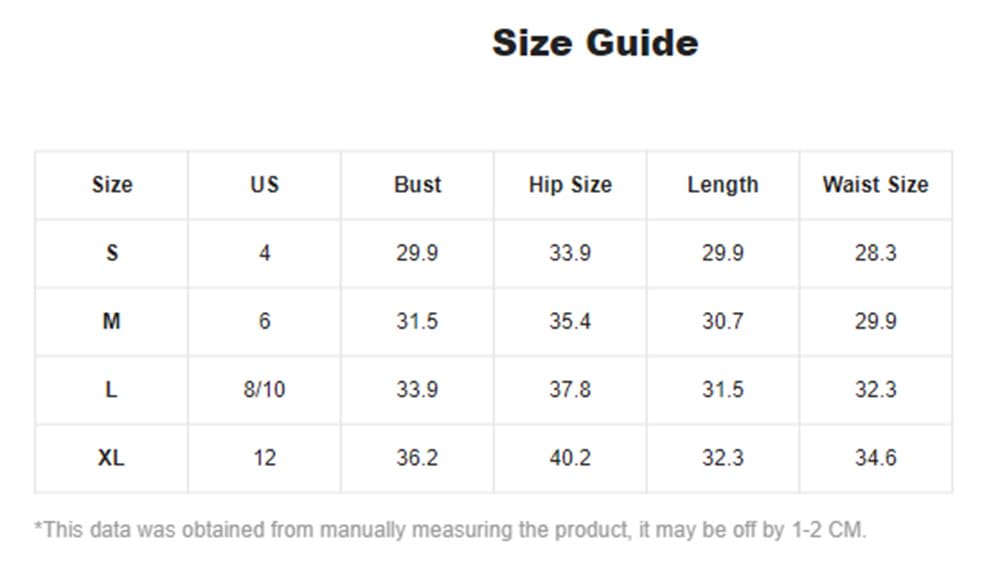Image resolution: width=1000 pixels, height=566 pixels.
Task: Click the Size Guide heading
Action: tap(595, 43)
